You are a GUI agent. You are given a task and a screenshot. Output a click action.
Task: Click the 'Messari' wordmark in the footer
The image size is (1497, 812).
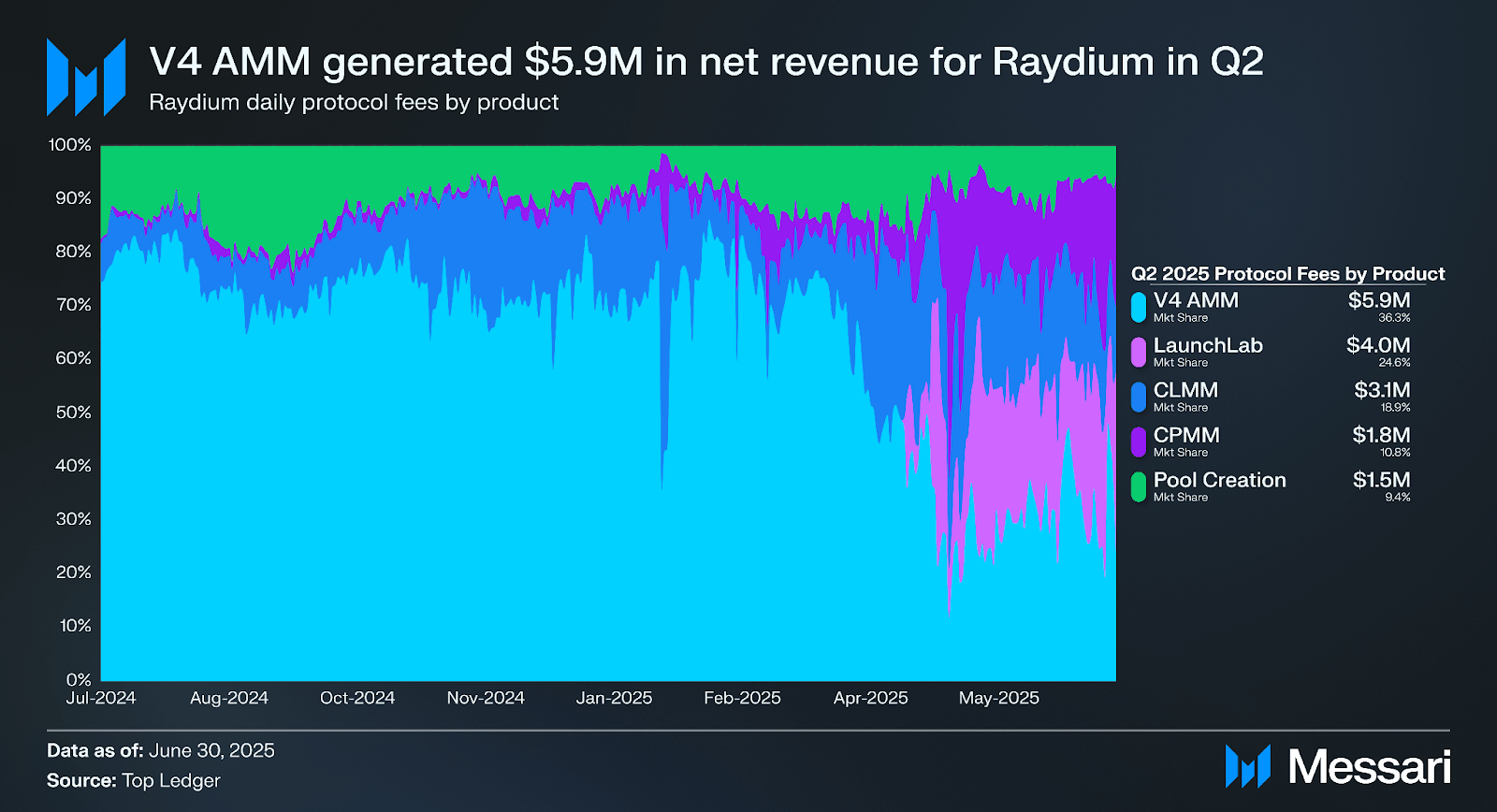click(1369, 767)
